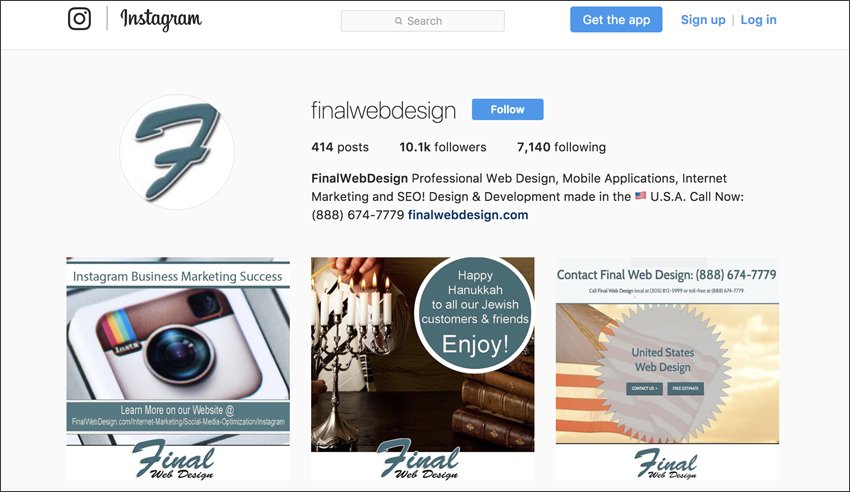Click Final Web Design logo under Contact post
850x492 pixels.
[x=666, y=464]
